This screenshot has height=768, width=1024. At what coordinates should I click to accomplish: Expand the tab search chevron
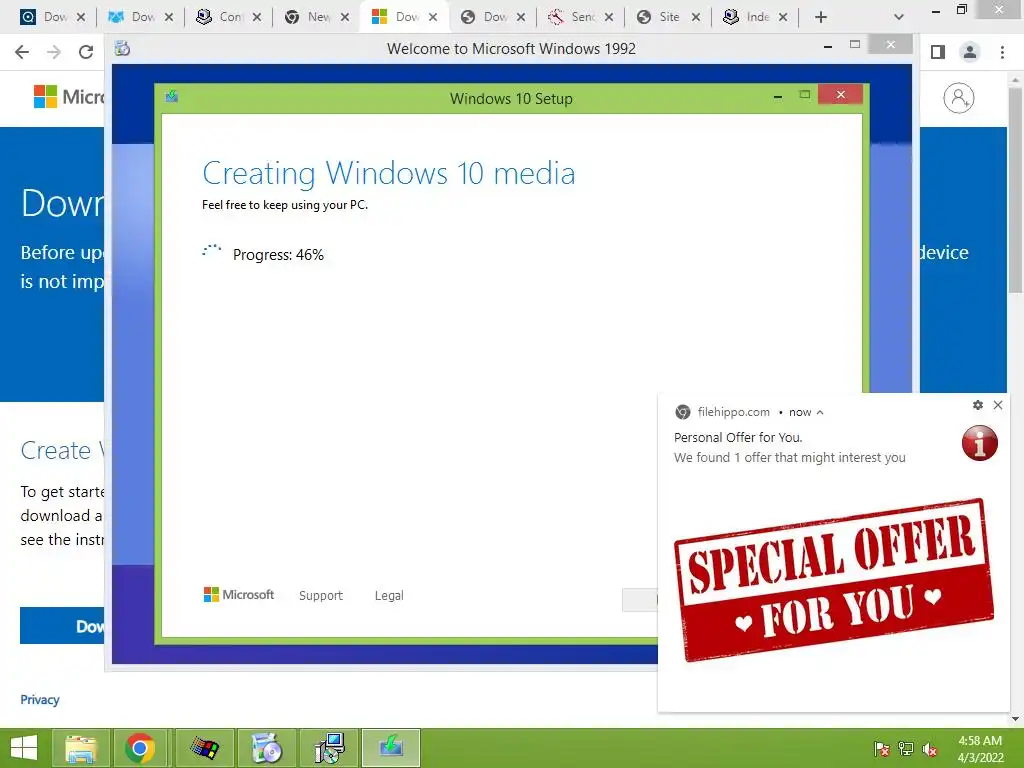point(899,17)
